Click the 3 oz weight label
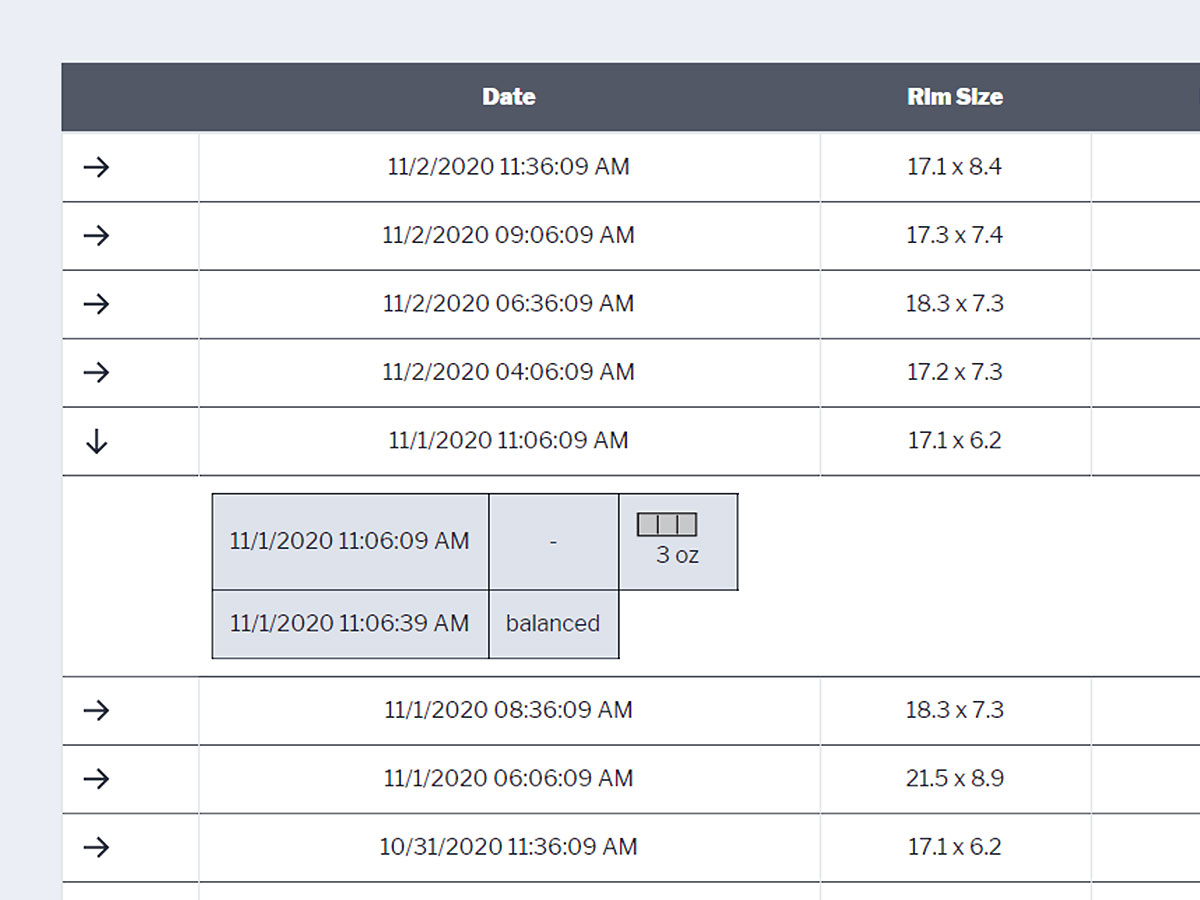The width and height of the screenshot is (1200, 900). (x=677, y=555)
